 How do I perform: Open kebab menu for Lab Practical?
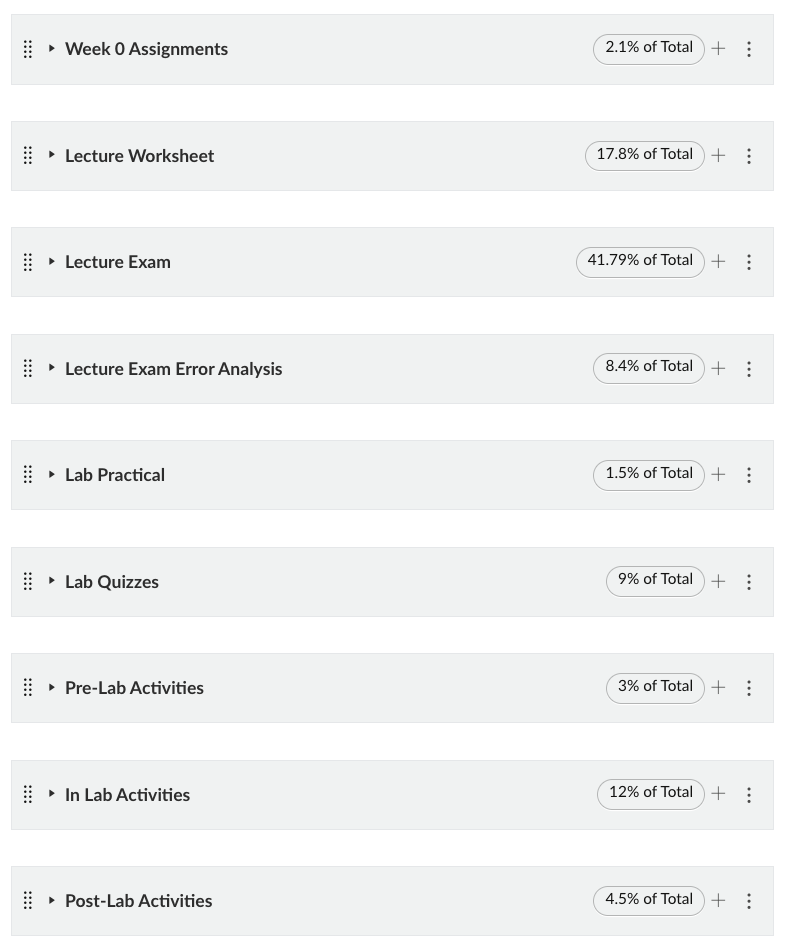pos(749,475)
